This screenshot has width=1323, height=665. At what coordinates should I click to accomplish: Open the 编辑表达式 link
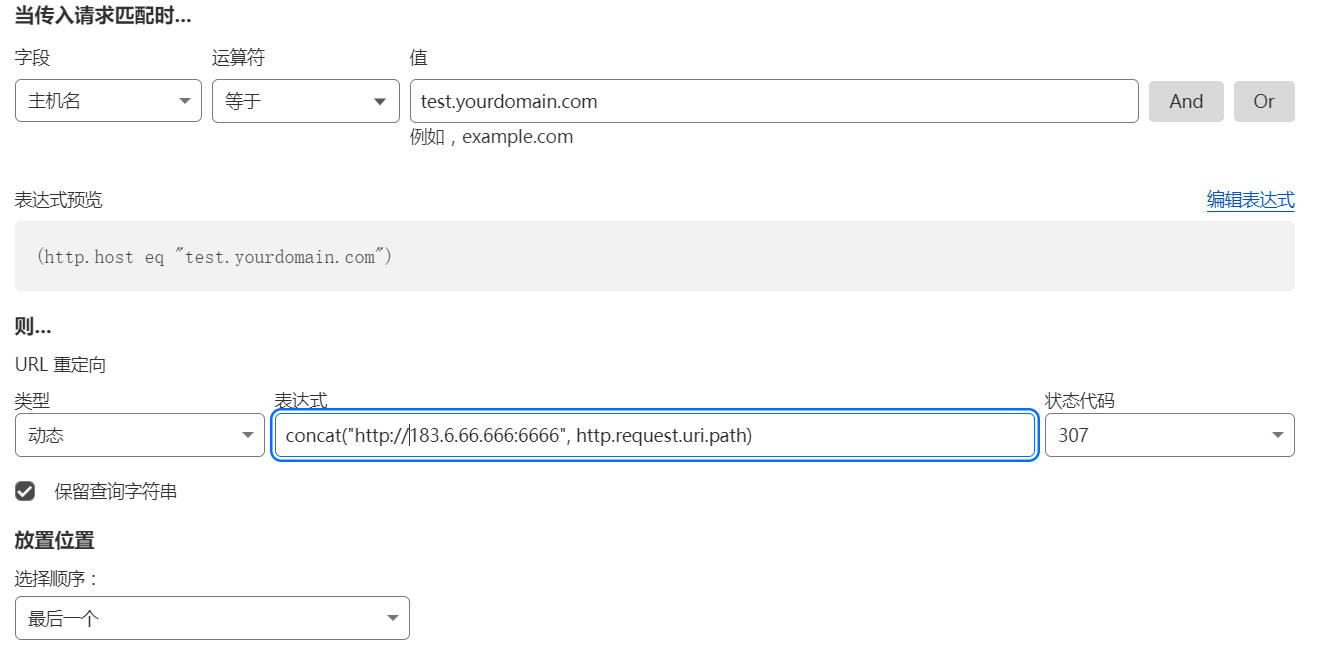tap(1250, 200)
